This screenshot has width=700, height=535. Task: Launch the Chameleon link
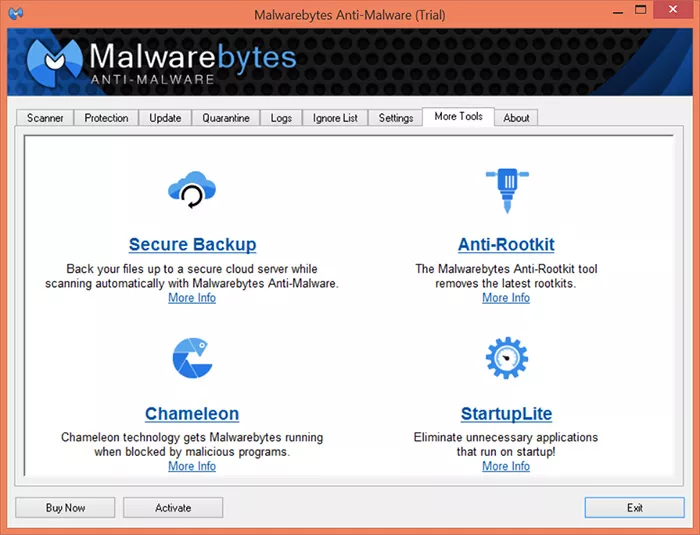coord(192,414)
